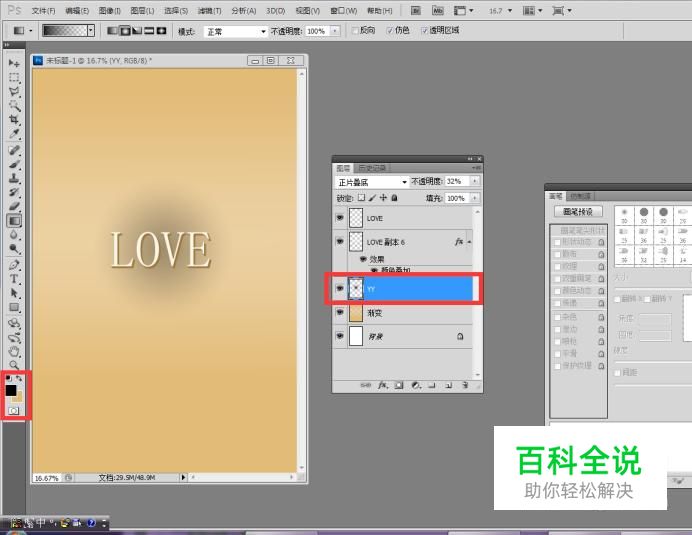Select the Rectangular Marquee tool

pos(14,78)
